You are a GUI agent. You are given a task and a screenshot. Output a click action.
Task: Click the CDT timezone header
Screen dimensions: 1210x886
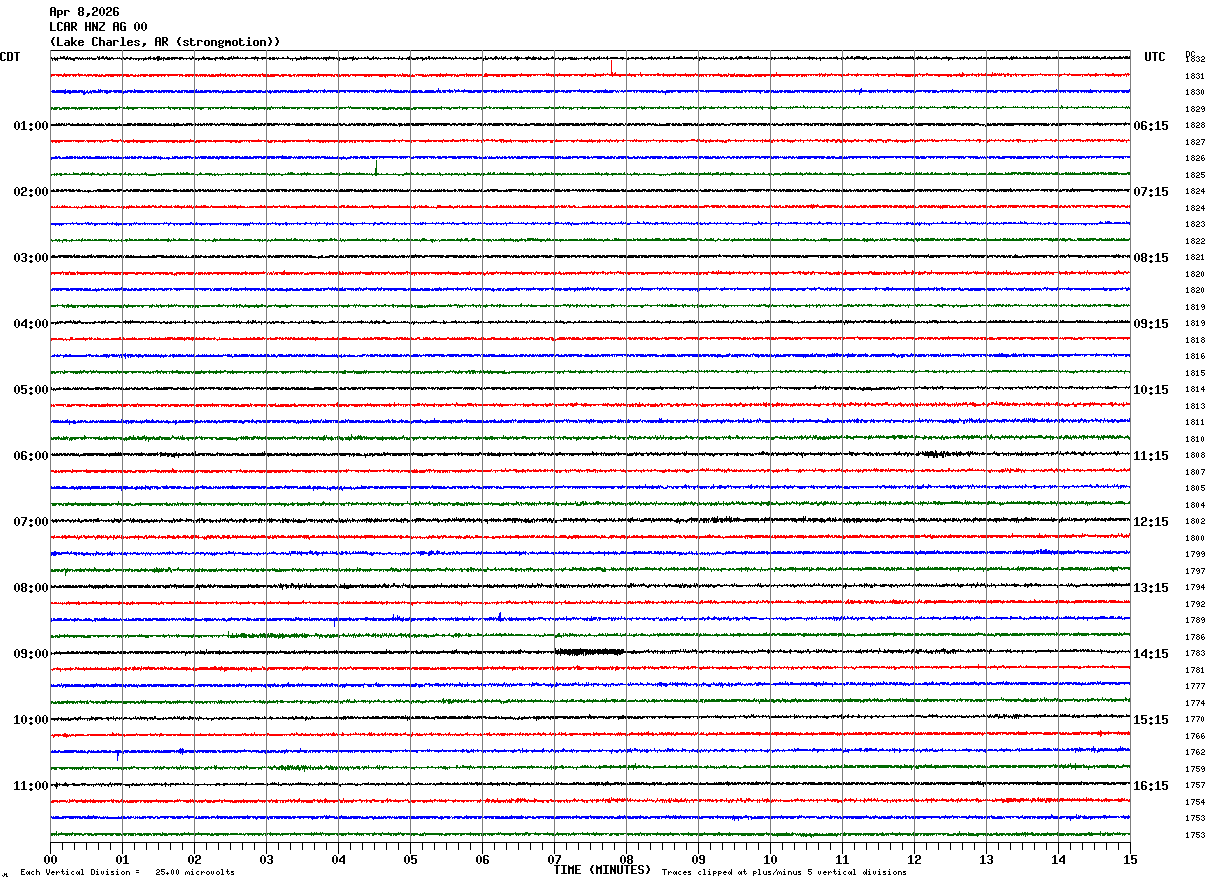[x=10, y=57]
